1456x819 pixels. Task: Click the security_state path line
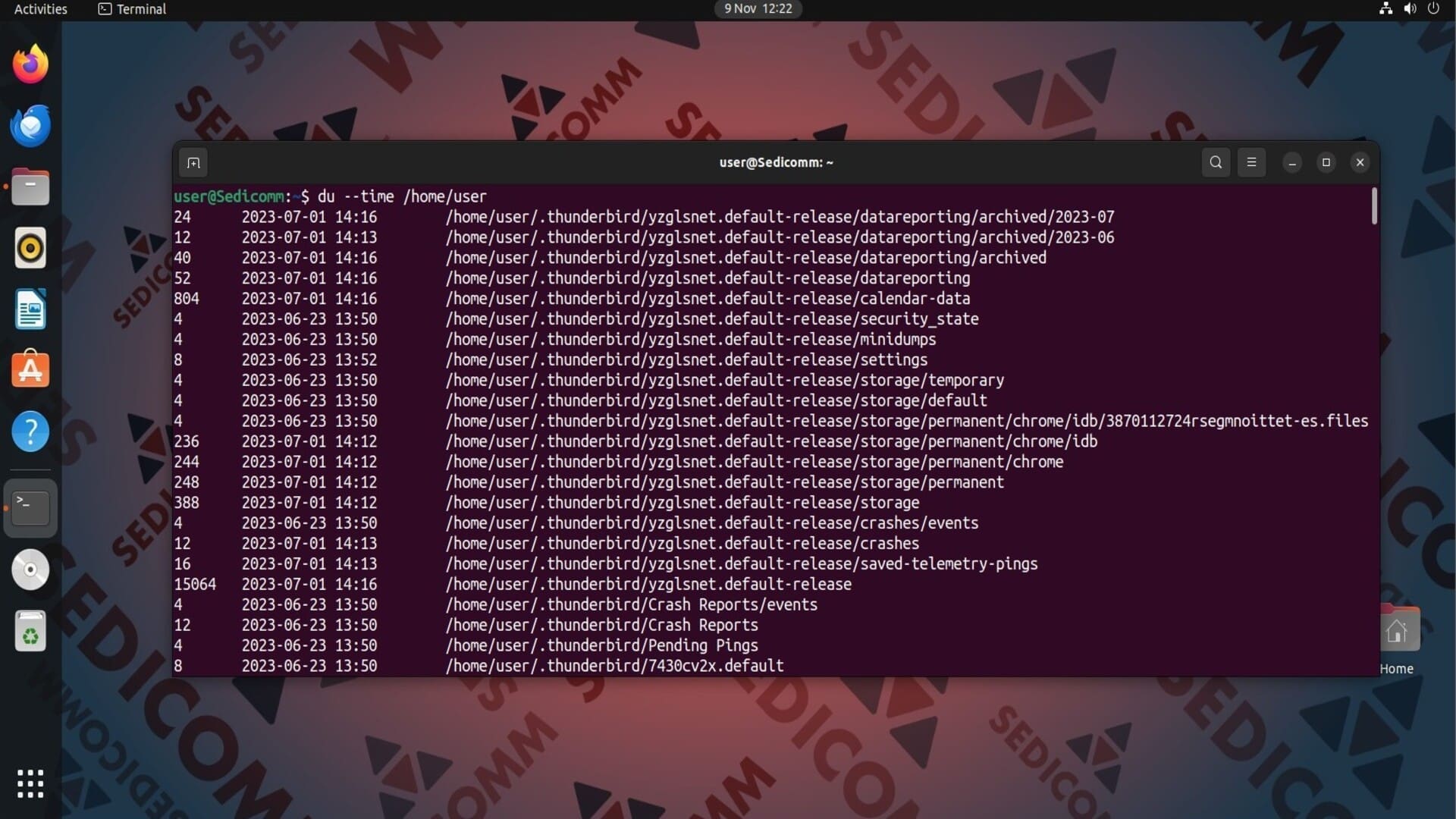click(x=712, y=319)
